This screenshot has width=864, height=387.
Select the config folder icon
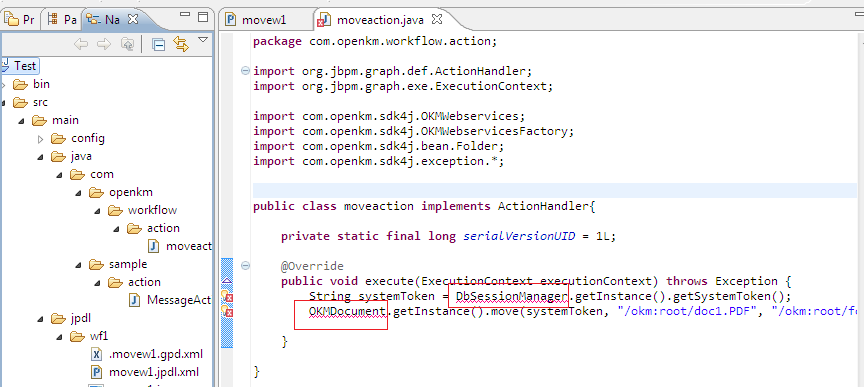tap(58, 138)
